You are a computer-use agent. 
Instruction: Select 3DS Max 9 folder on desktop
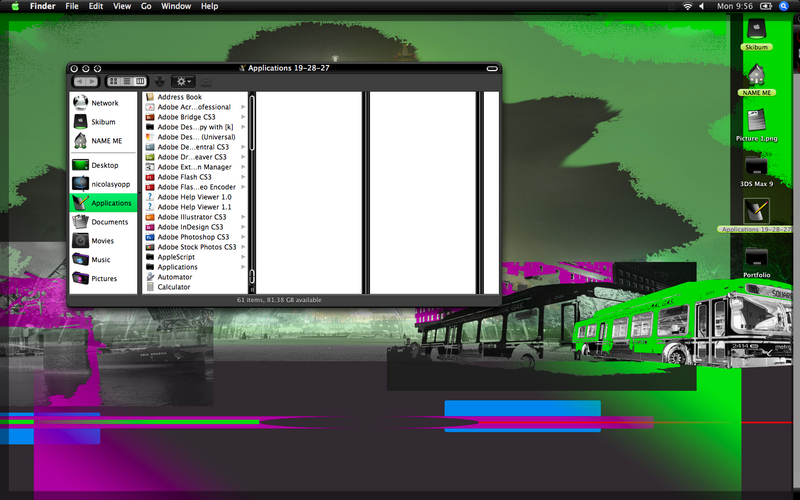[756, 170]
